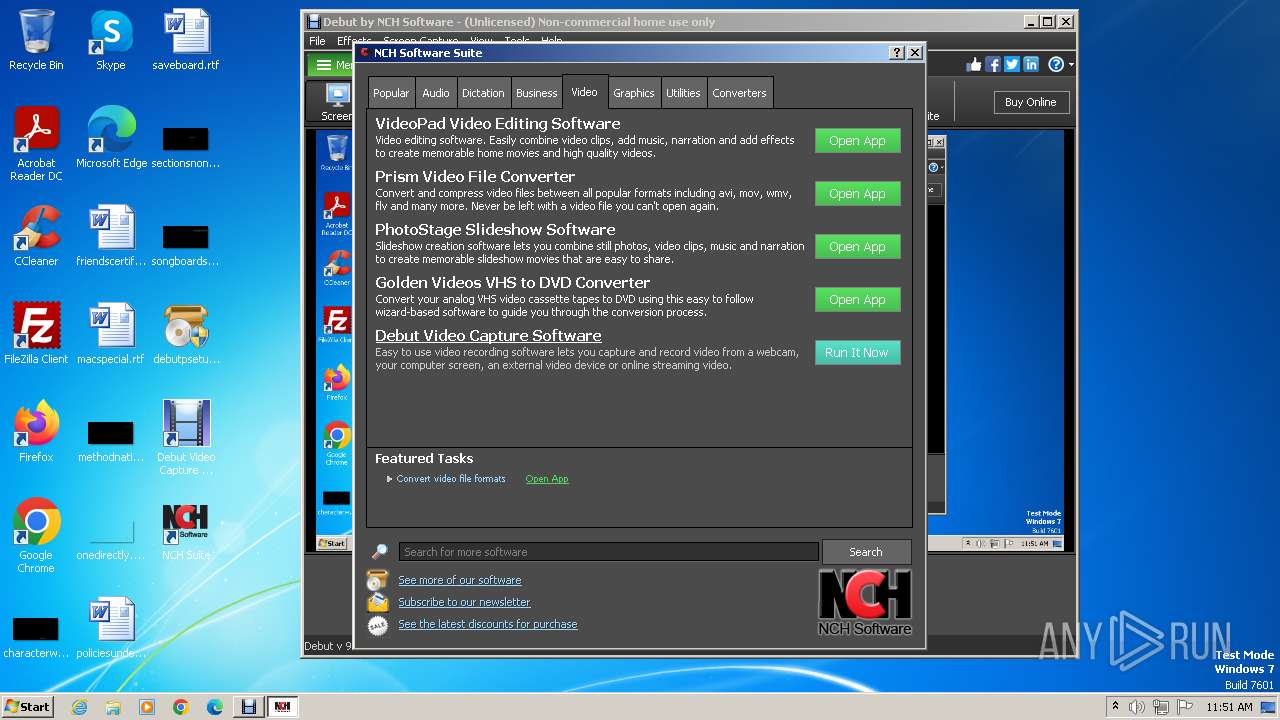This screenshot has height=720, width=1280.
Task: Open saveboard.rtf document icon
Action: pos(186,40)
